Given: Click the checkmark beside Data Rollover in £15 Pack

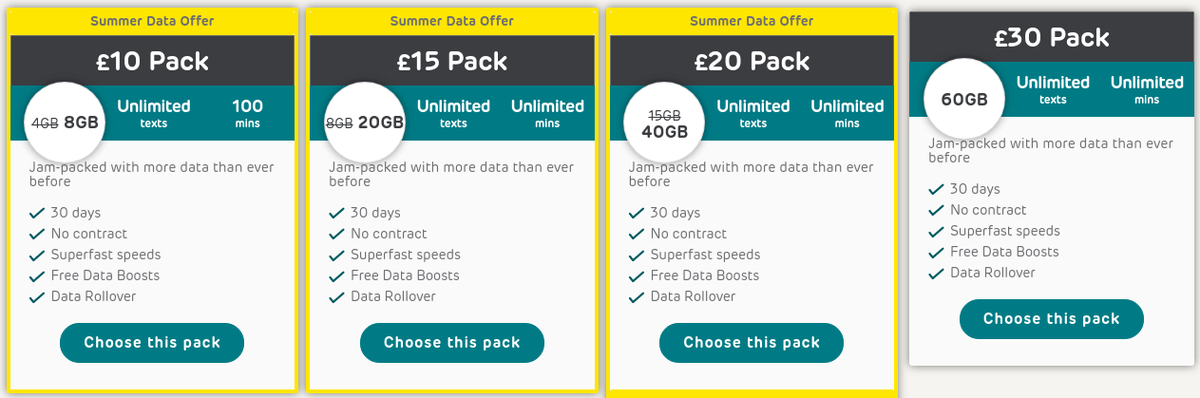Looking at the screenshot, I should pyautogui.click(x=337, y=297).
